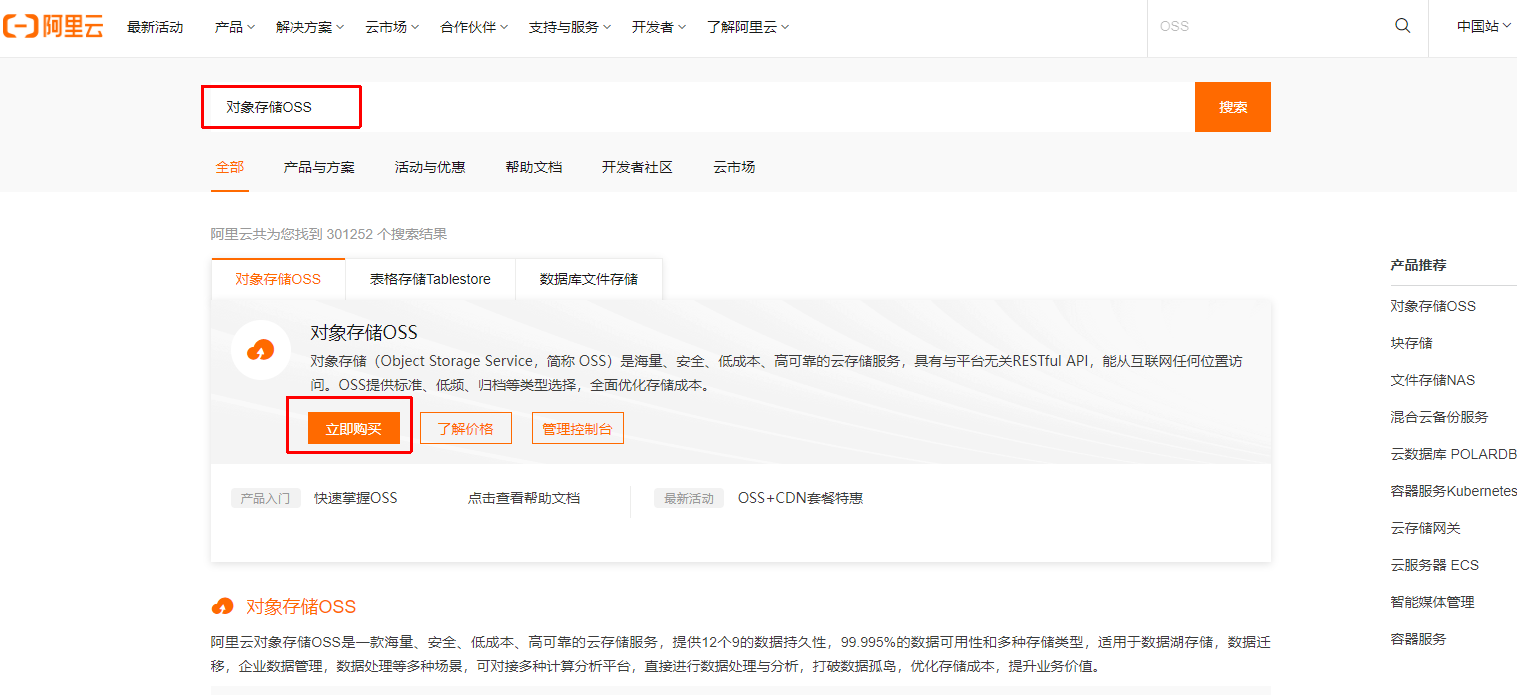
Task: Open 容器服务 in 产品推荐 sidebar
Action: pos(1418,639)
